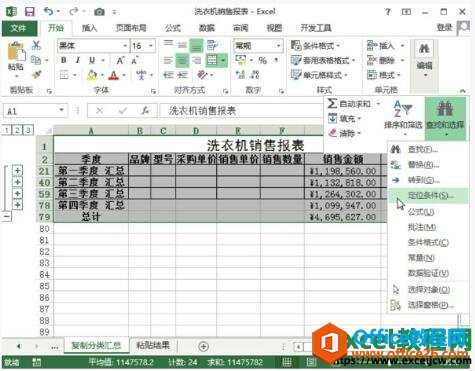475x371 pixels.
Task: Choose Go To in the menu
Action: (x=423, y=180)
